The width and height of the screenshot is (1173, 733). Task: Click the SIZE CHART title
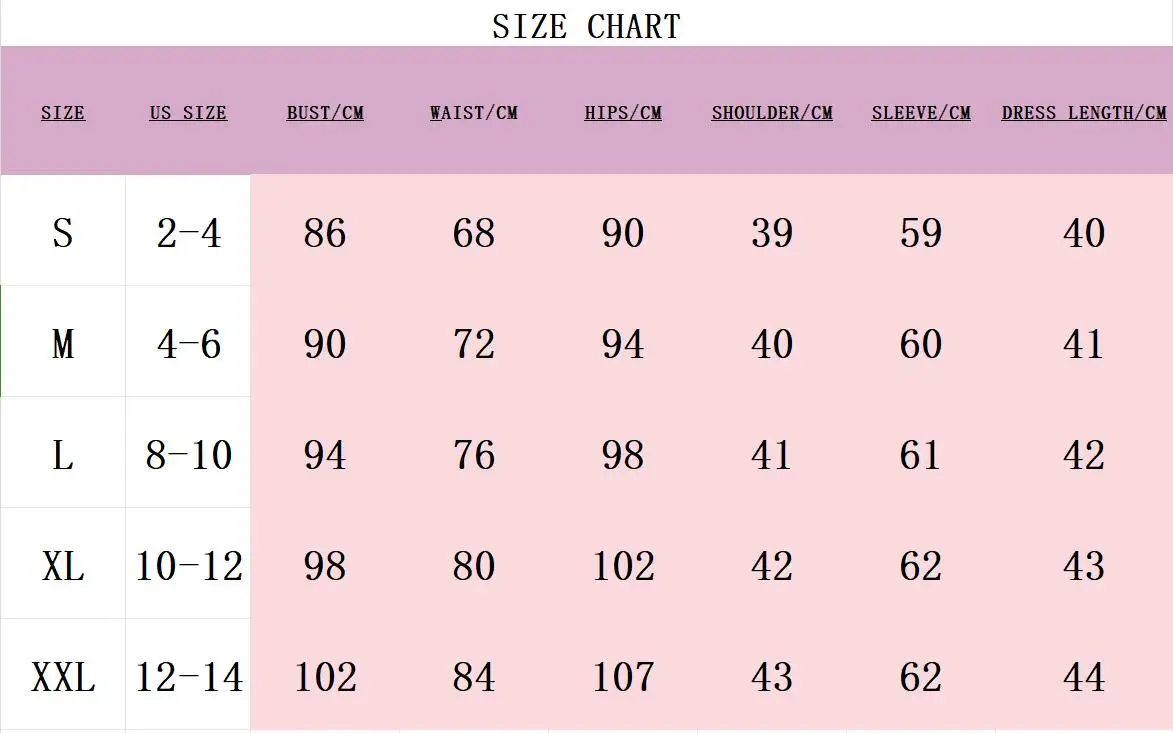click(586, 27)
